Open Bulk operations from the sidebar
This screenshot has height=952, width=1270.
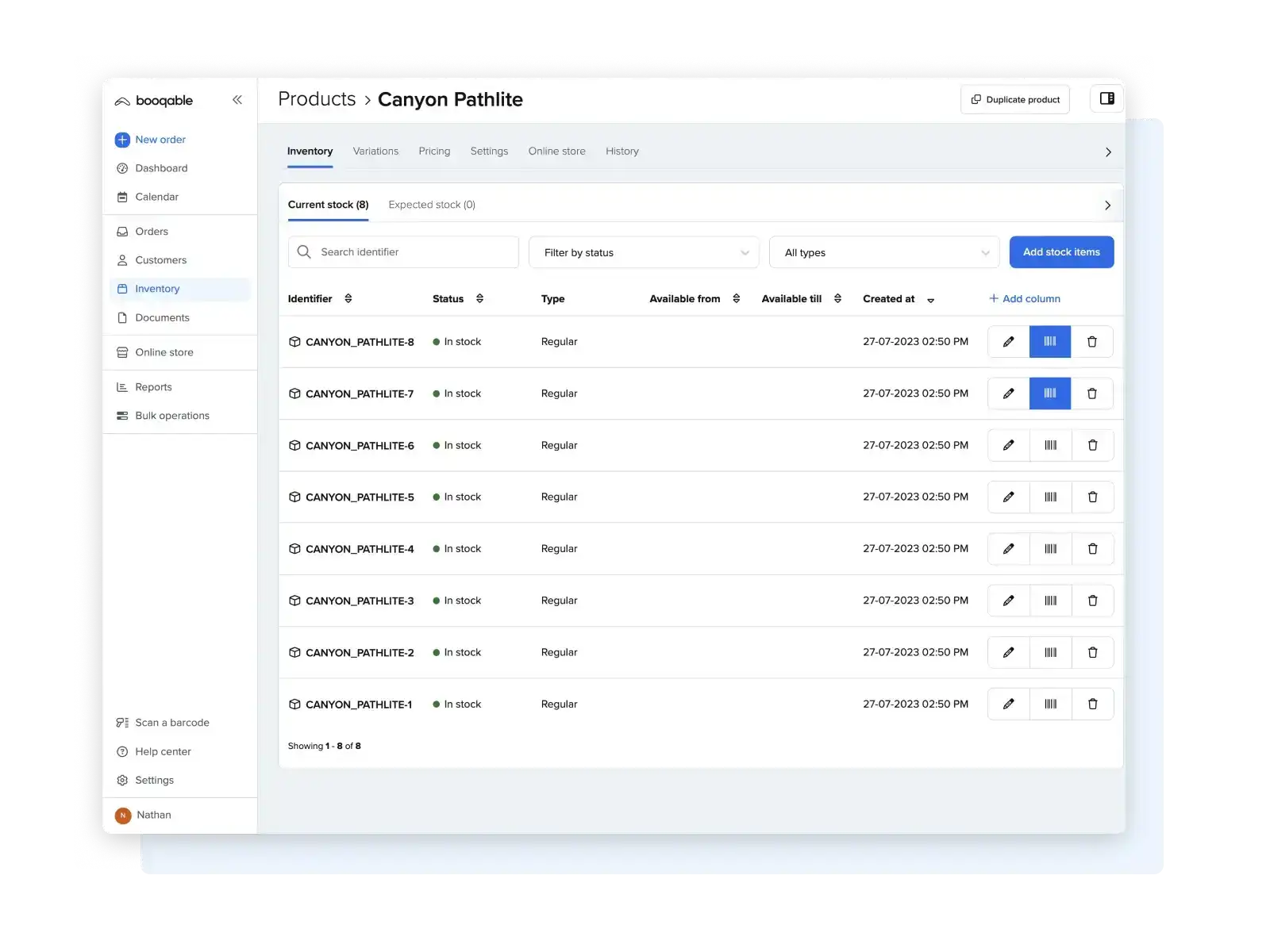(171, 415)
